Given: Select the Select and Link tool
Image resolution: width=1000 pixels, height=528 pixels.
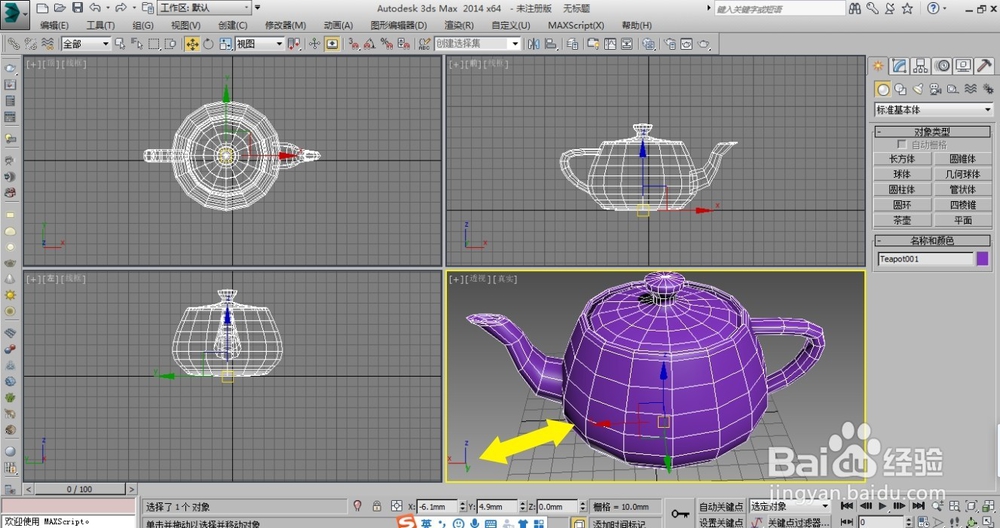Looking at the screenshot, I should point(13,44).
